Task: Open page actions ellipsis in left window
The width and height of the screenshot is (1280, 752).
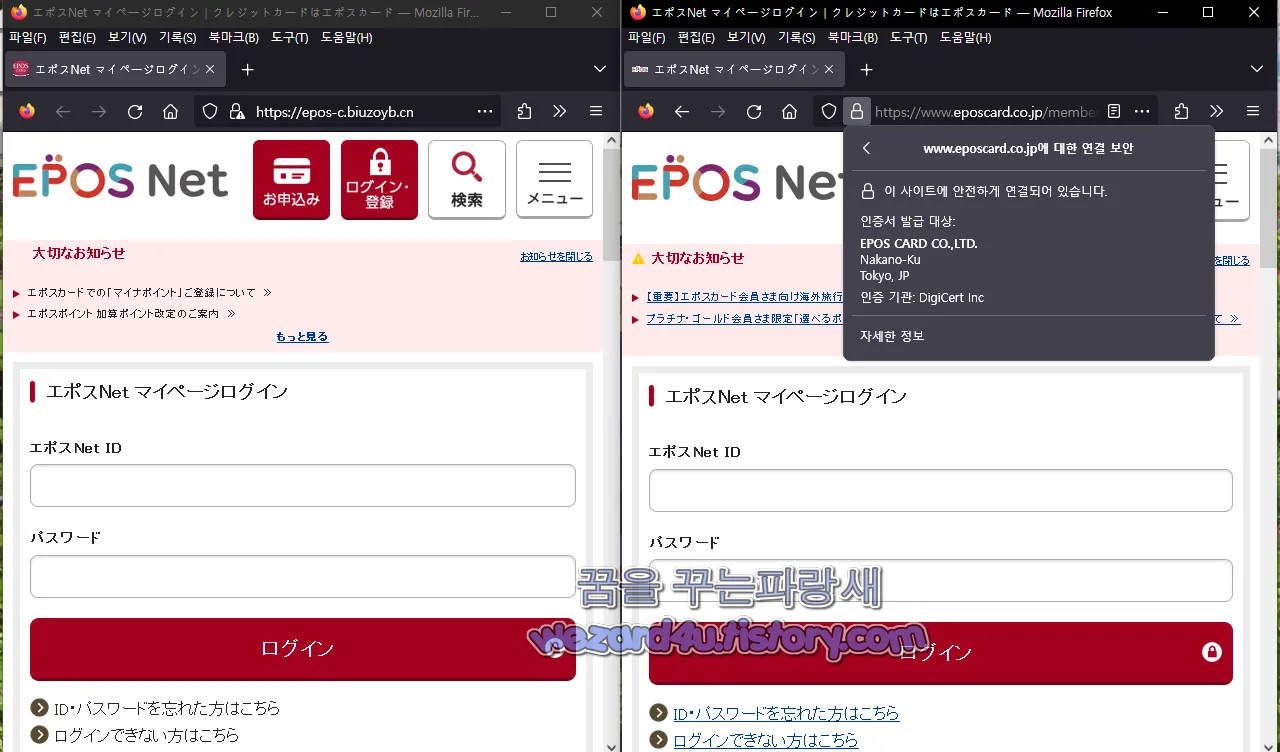Action: [x=485, y=112]
